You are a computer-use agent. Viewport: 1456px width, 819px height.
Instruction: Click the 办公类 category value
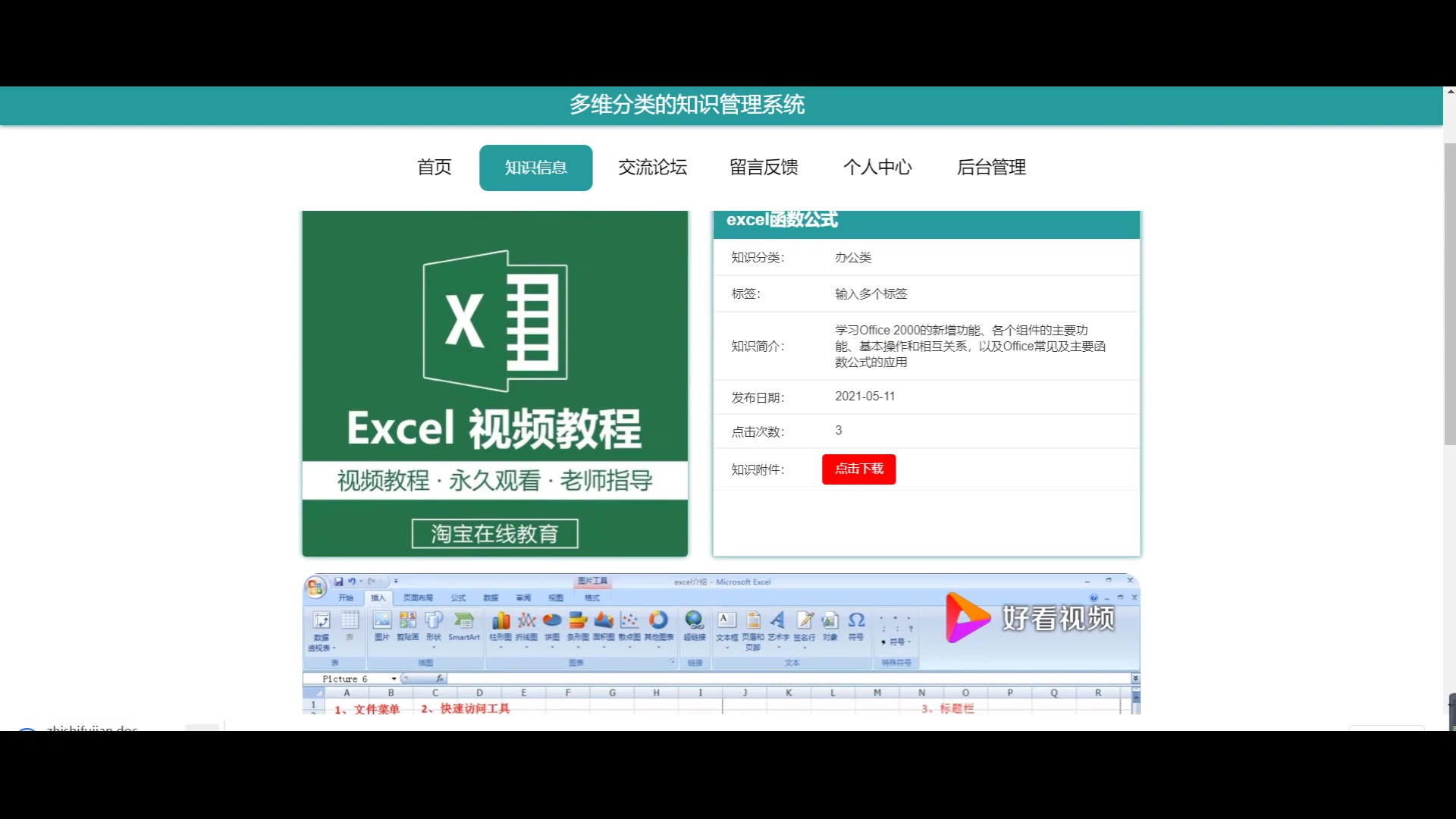point(853,257)
